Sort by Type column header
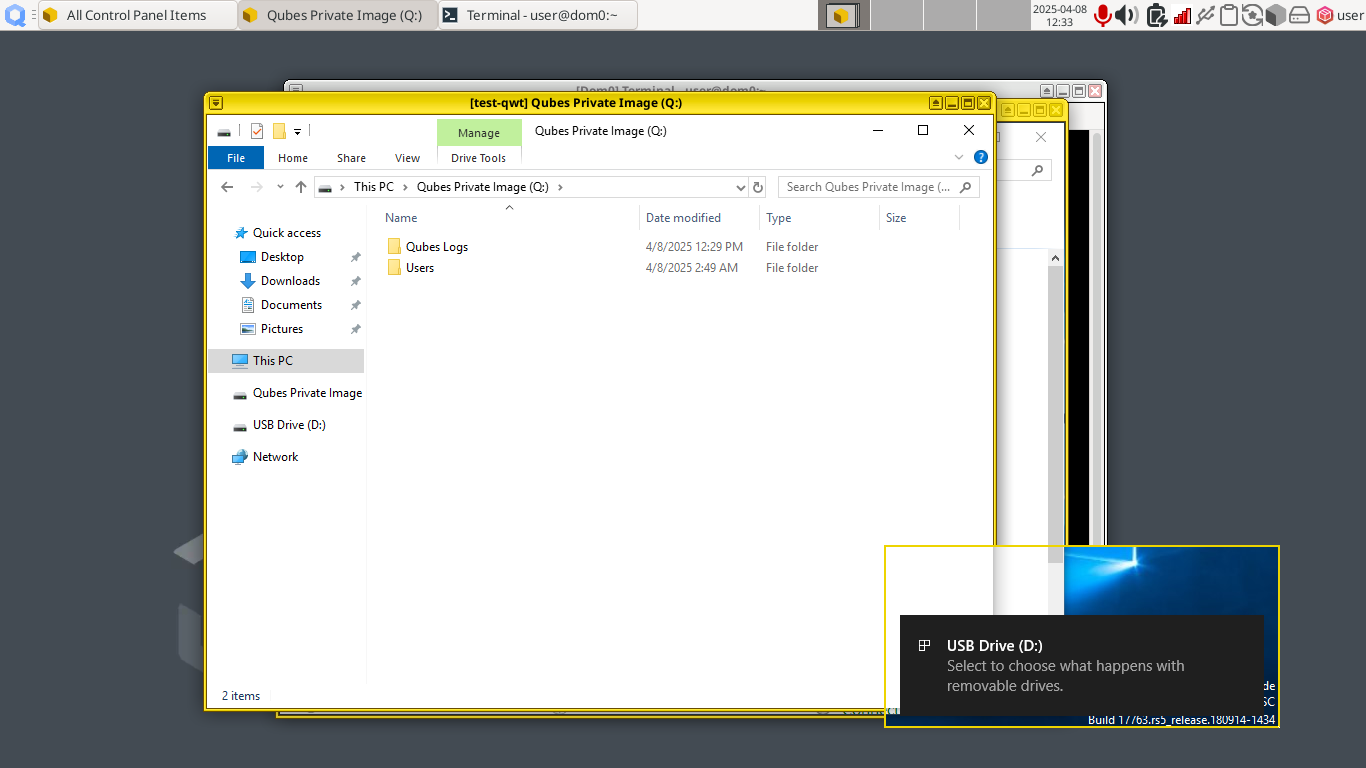 [x=819, y=218]
